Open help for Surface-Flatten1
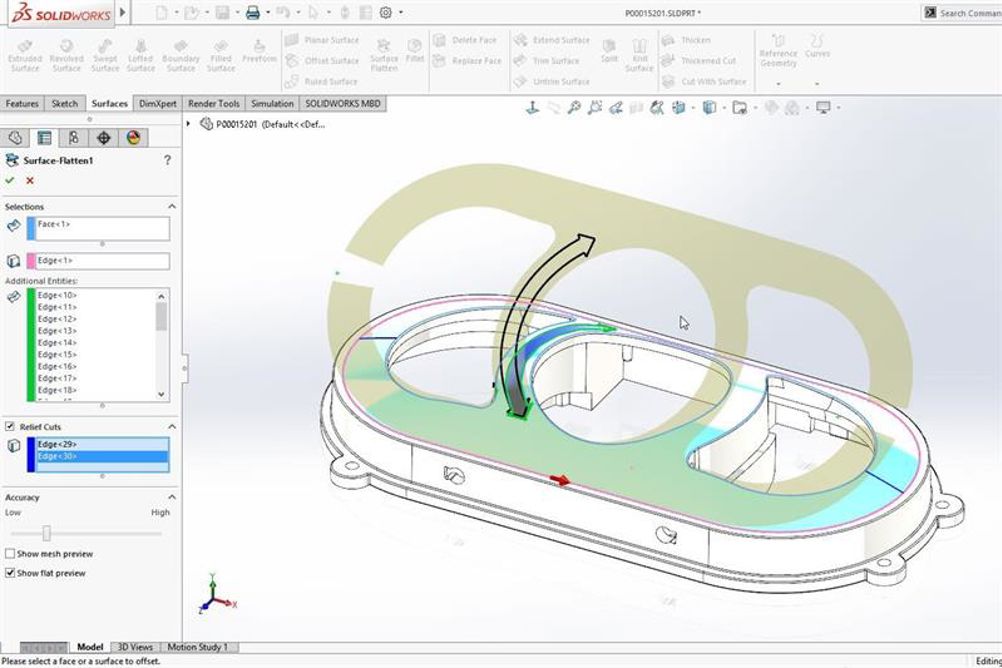The width and height of the screenshot is (1002, 668). (167, 160)
